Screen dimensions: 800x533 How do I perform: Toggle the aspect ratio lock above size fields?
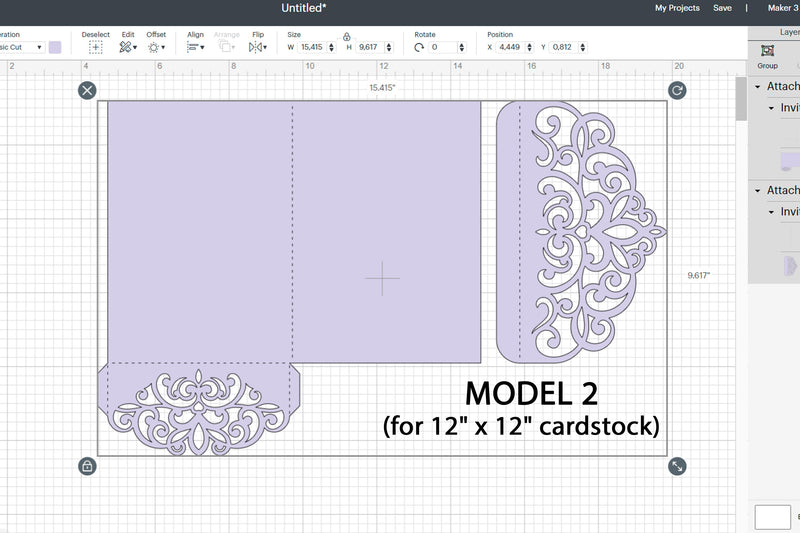coord(346,36)
